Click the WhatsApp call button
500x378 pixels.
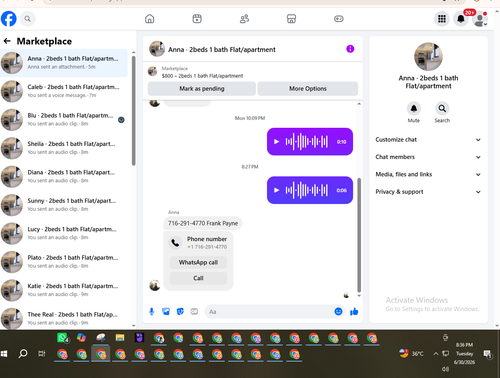(198, 262)
